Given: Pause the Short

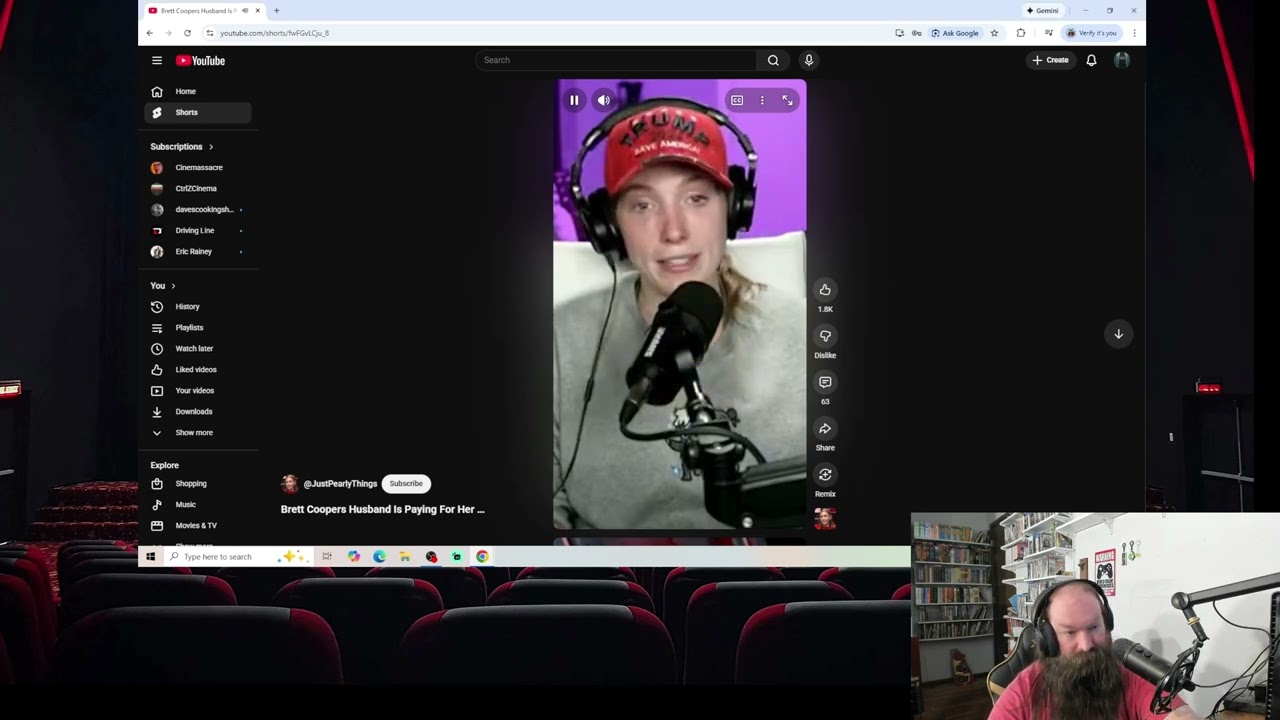Looking at the screenshot, I should tap(574, 100).
